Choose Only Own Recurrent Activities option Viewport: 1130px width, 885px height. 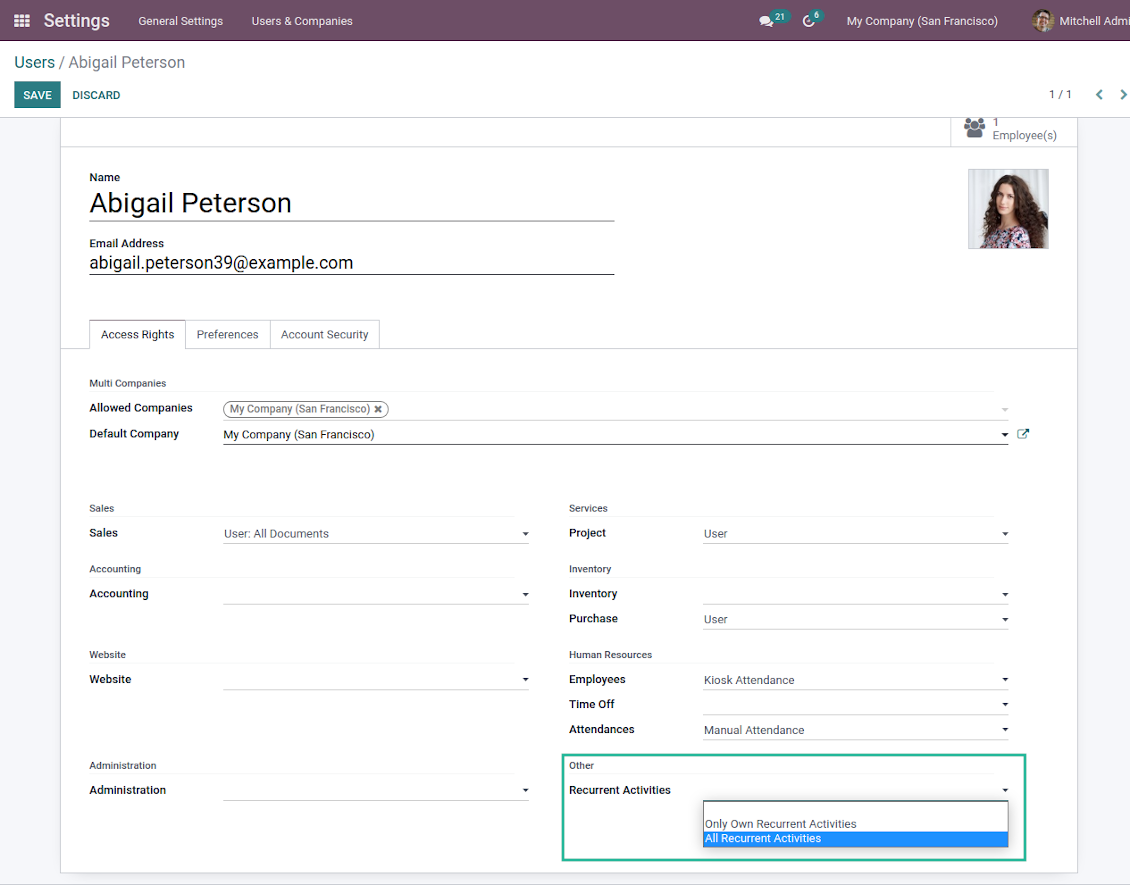(x=780, y=824)
